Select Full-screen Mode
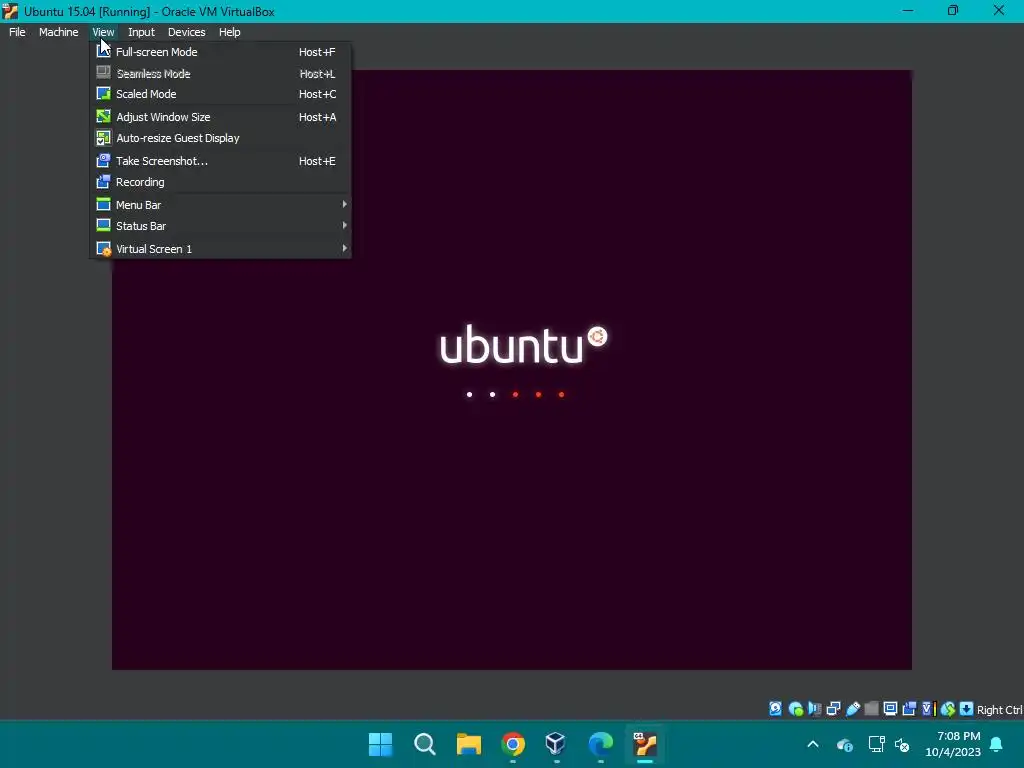 [222, 52]
